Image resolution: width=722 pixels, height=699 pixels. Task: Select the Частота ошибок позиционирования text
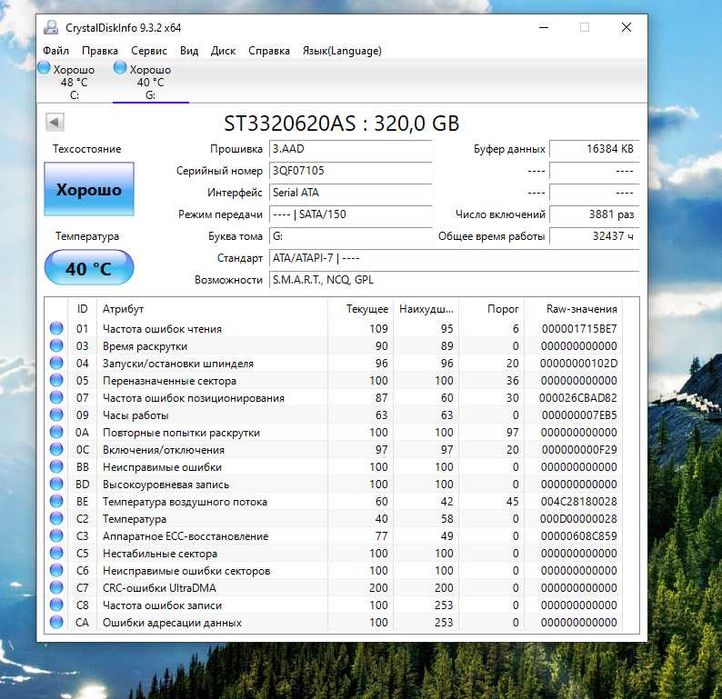(193, 398)
